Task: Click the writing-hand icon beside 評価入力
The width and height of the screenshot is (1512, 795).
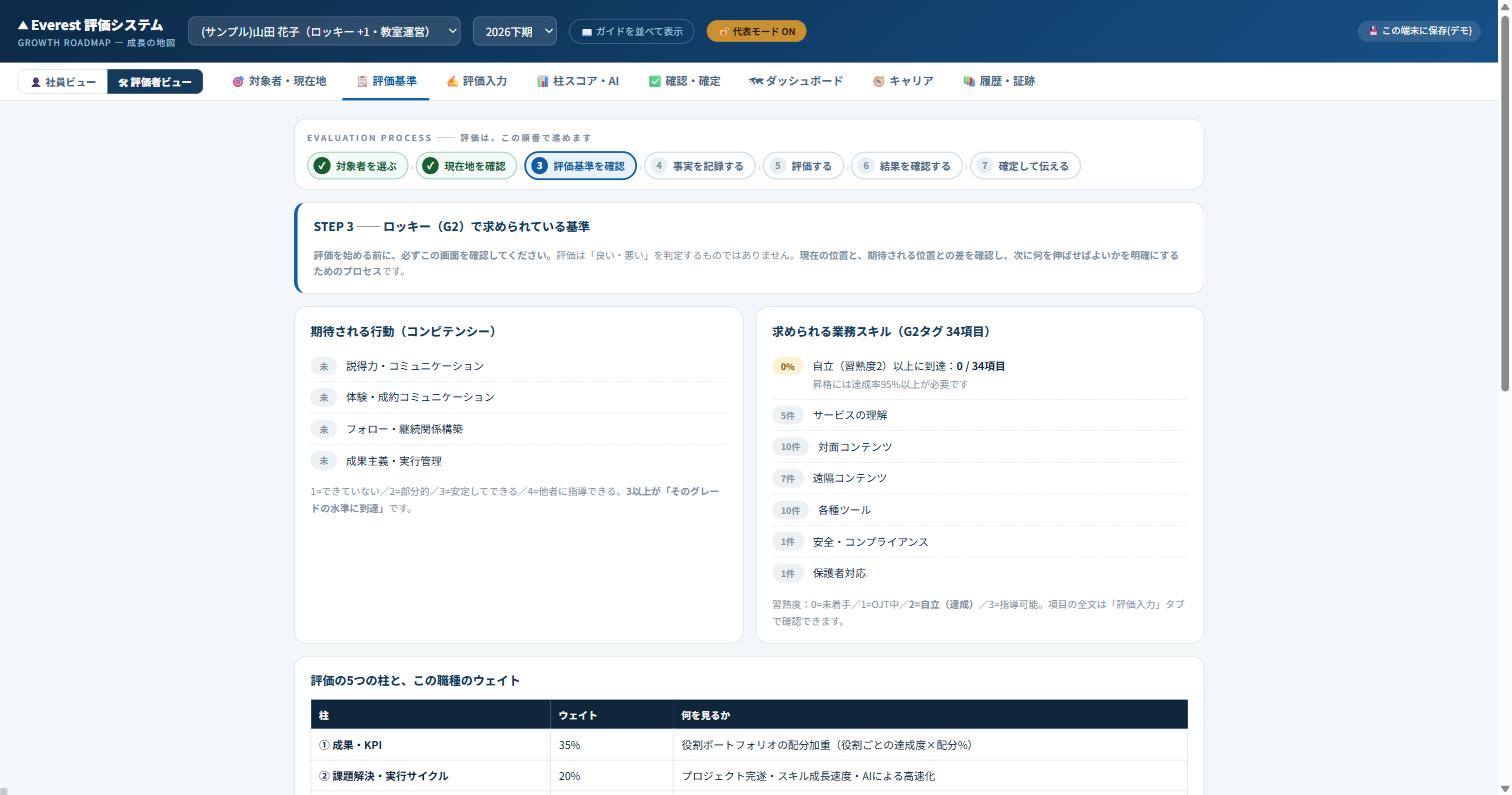Action: point(452,81)
